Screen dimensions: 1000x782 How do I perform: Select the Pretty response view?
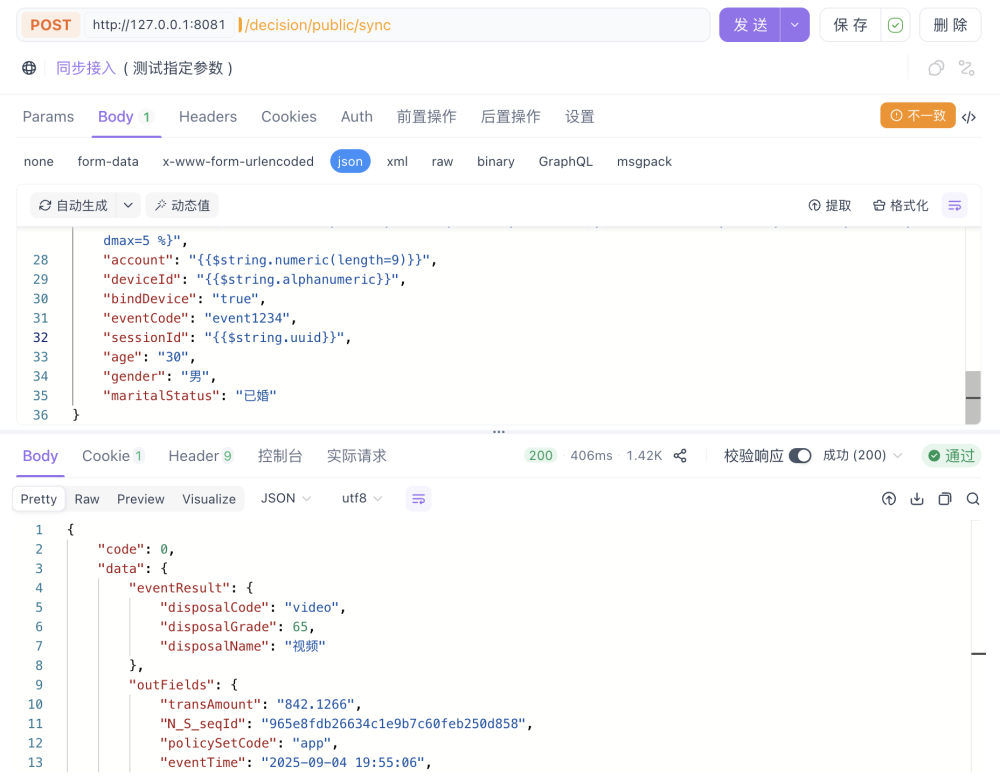click(39, 499)
